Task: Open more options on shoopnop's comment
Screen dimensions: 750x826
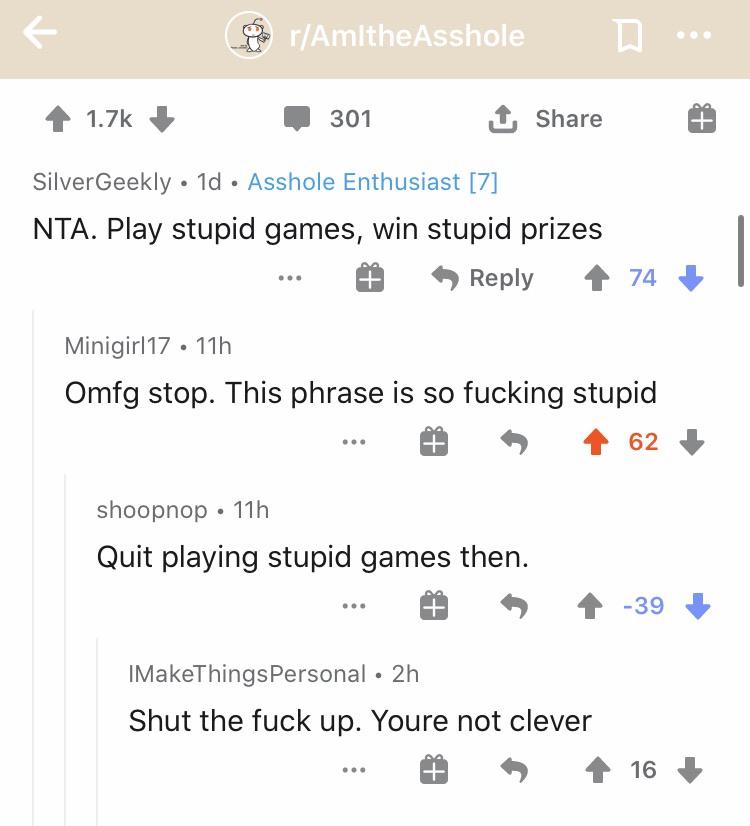Action: [352, 606]
